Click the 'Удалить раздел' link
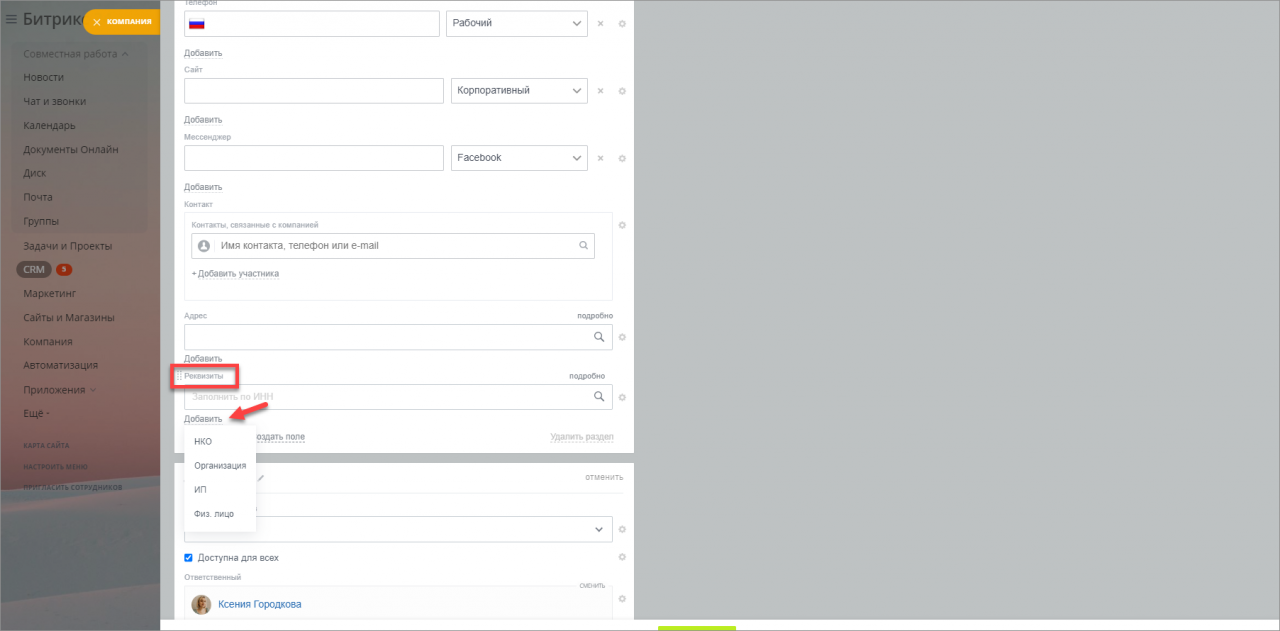 tap(581, 437)
